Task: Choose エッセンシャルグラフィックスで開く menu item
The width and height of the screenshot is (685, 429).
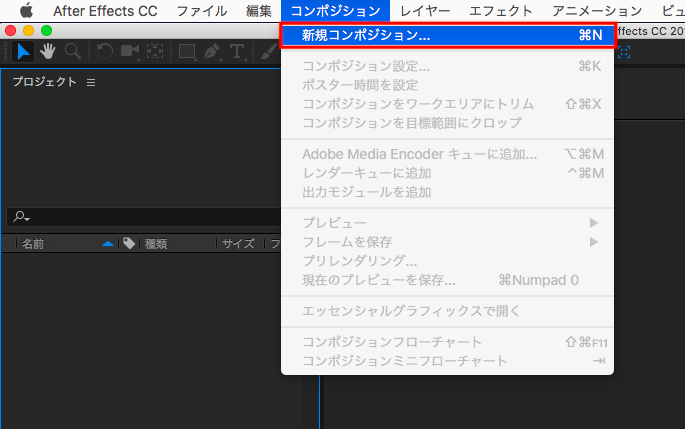Action: pos(447,311)
